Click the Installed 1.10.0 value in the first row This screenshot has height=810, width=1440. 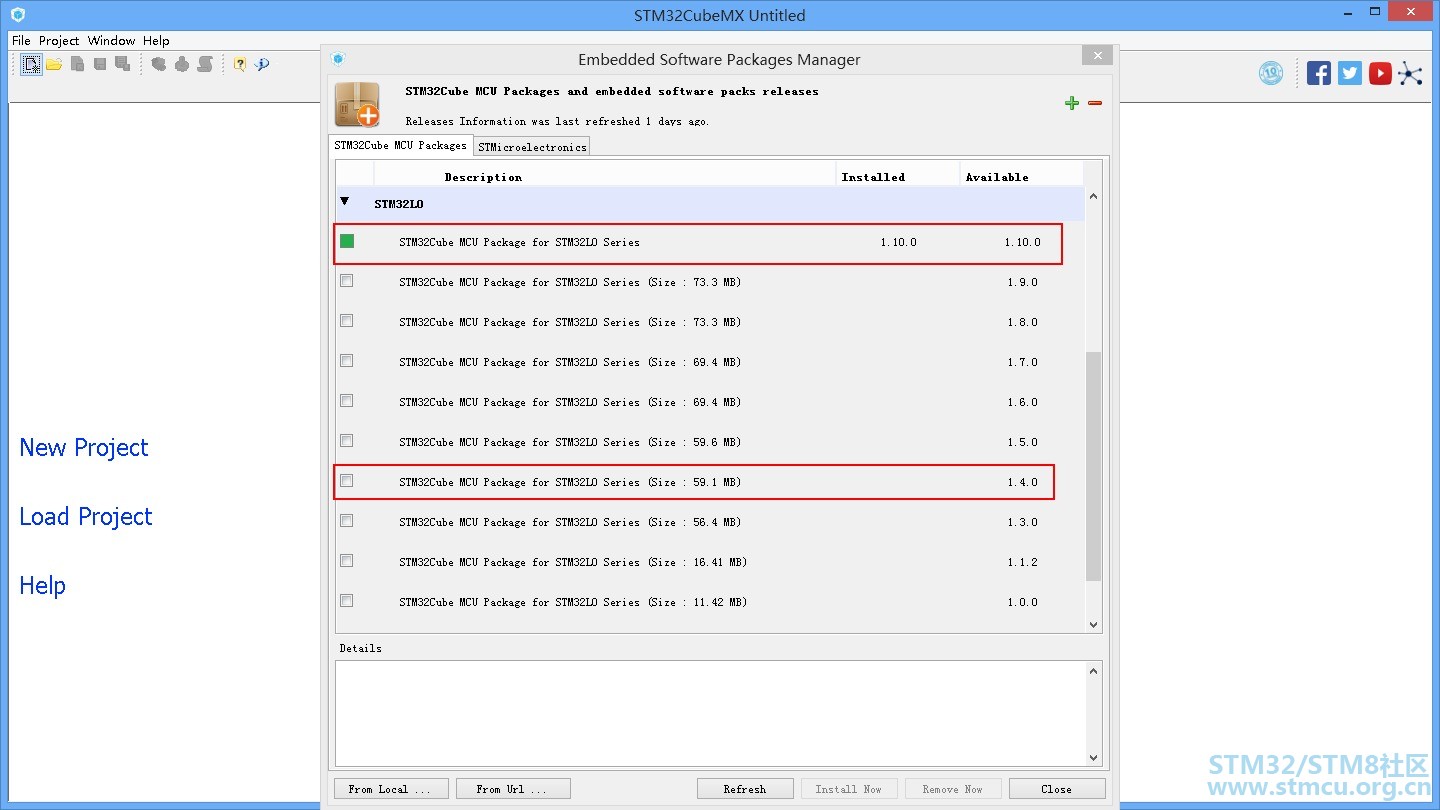(x=898, y=242)
